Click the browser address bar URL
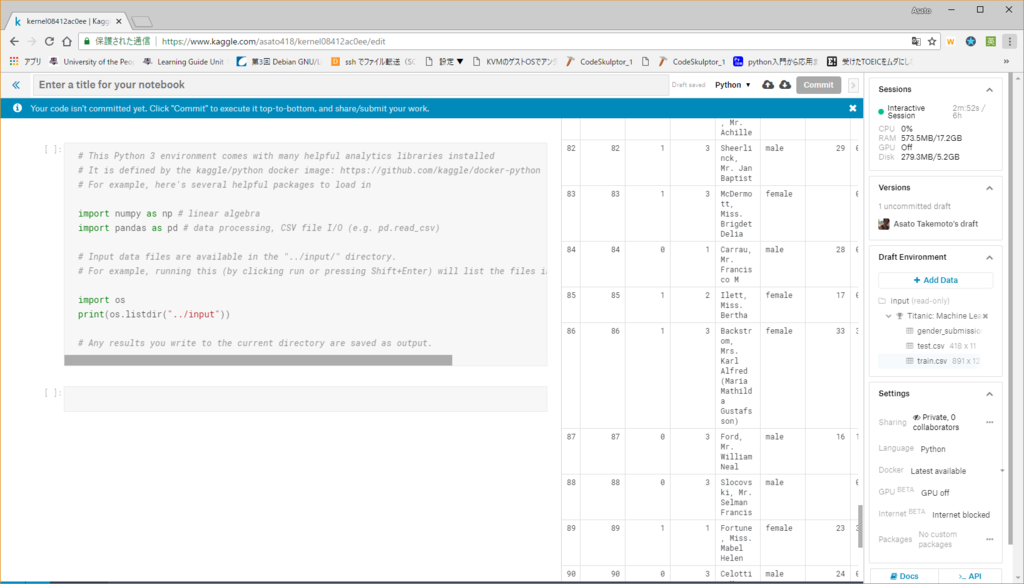1024x584 pixels. (274, 41)
